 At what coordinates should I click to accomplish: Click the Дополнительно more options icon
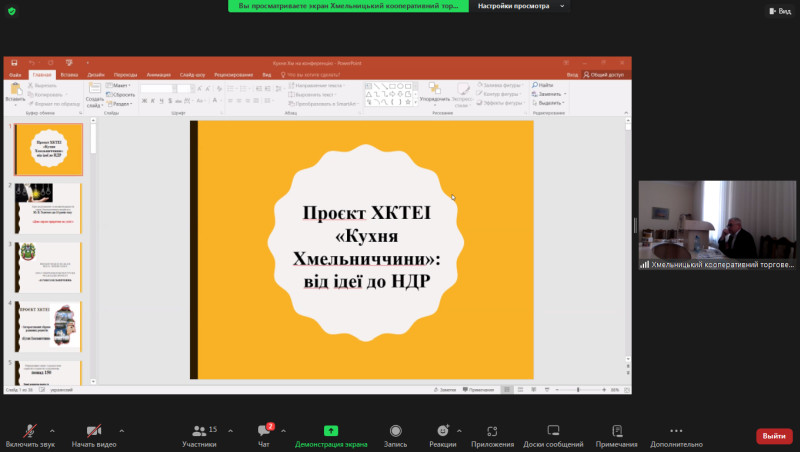677,431
